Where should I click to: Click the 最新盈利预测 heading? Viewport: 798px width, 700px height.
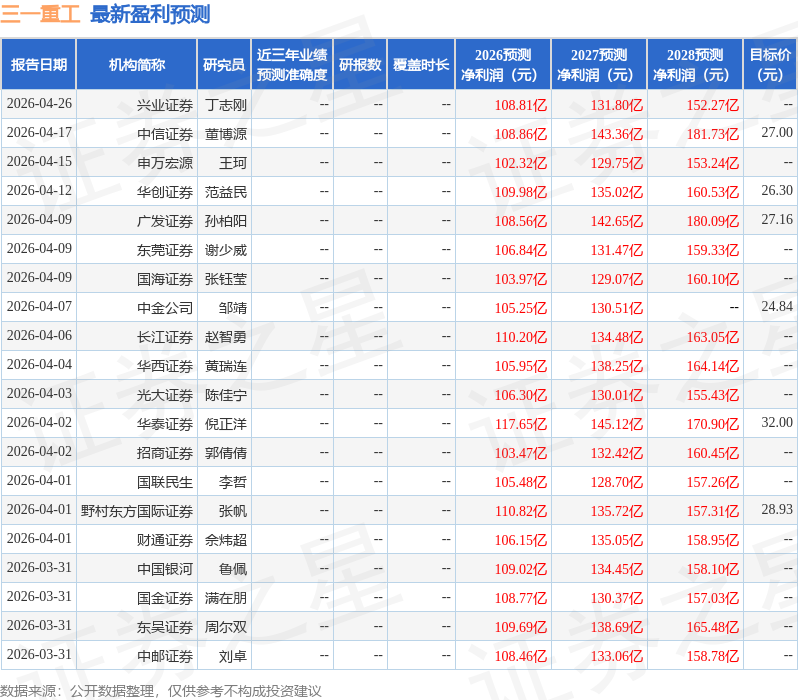pyautogui.click(x=150, y=14)
